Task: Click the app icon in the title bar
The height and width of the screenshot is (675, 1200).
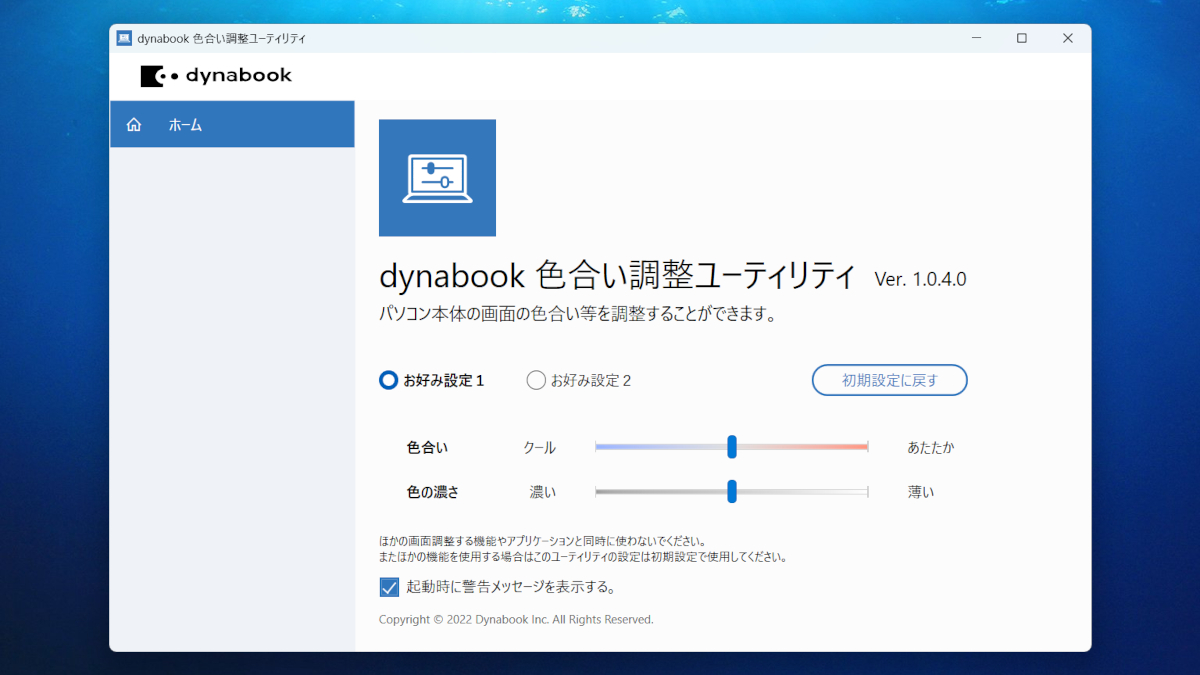Action: pyautogui.click(x=125, y=37)
